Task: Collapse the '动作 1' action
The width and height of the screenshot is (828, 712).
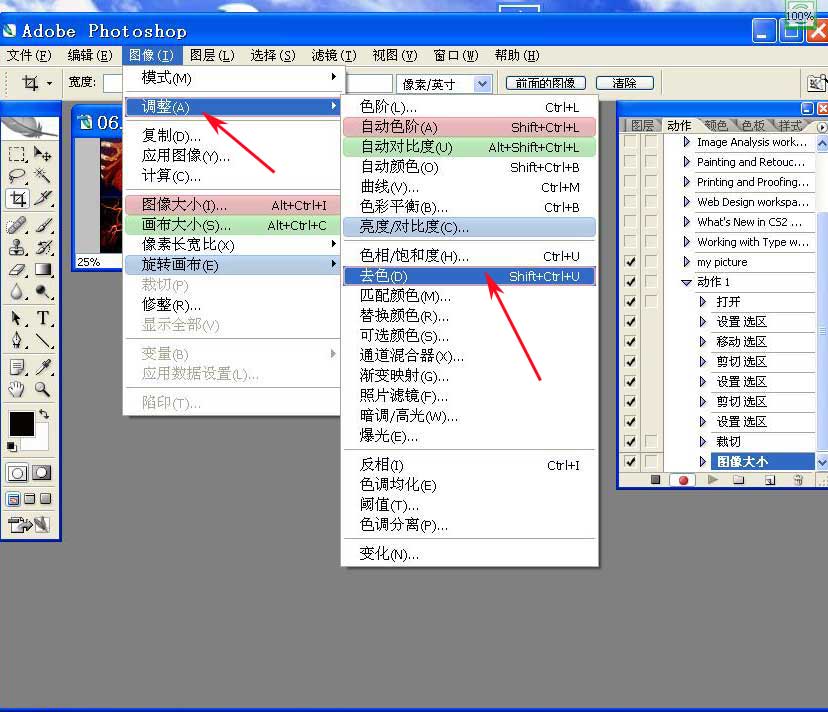Action: 686,282
